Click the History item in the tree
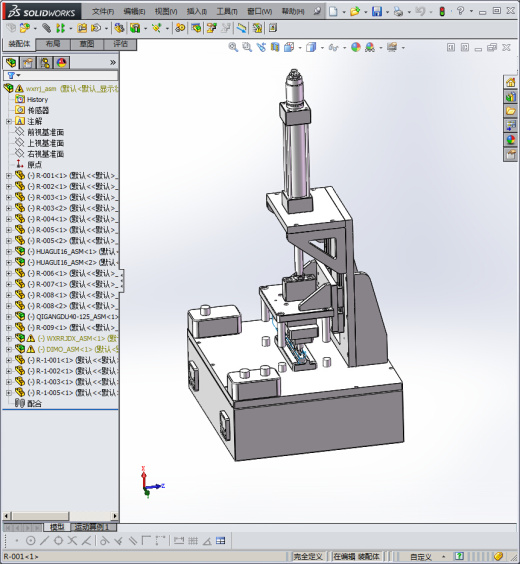This screenshot has height=564, width=520. (x=37, y=100)
